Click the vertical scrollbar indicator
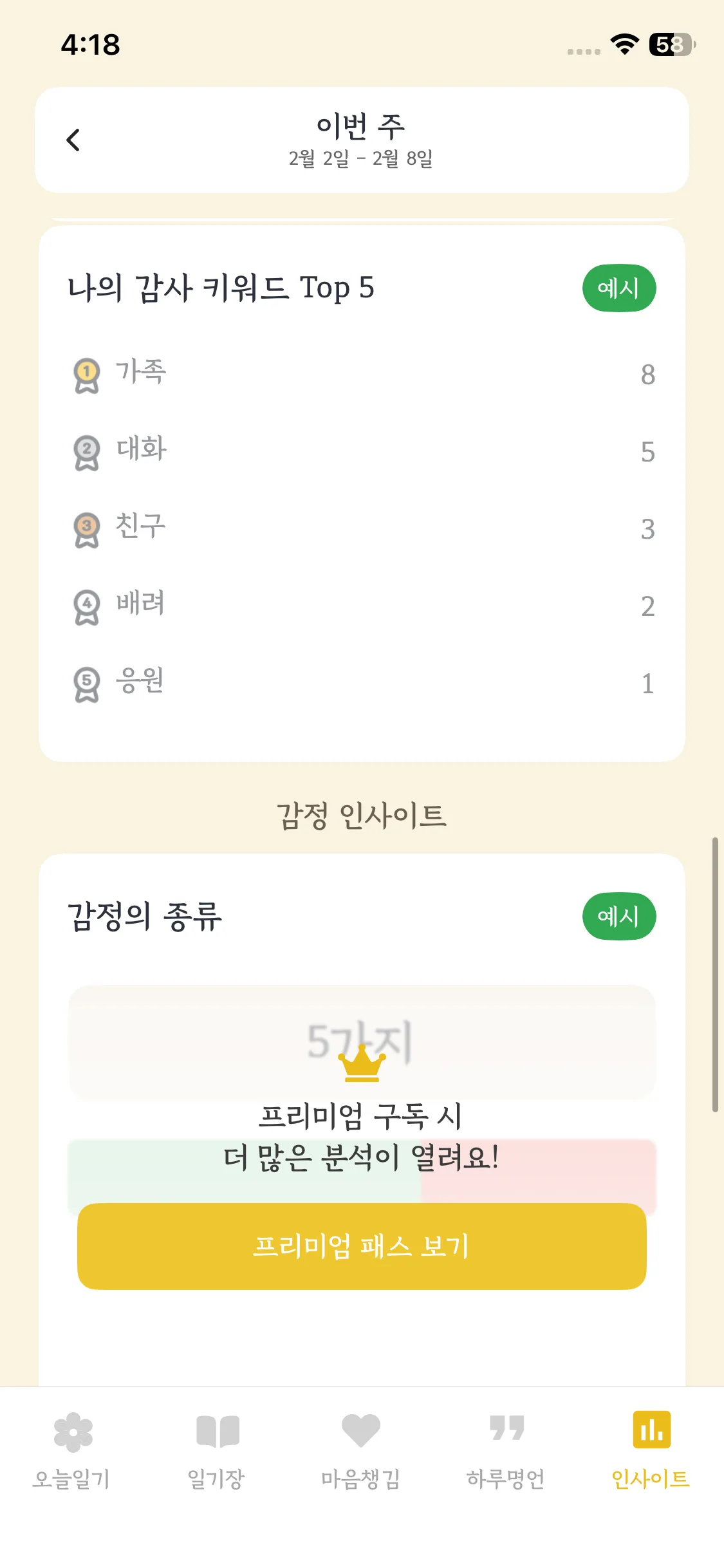Viewport: 724px width, 1568px height. (x=714, y=975)
